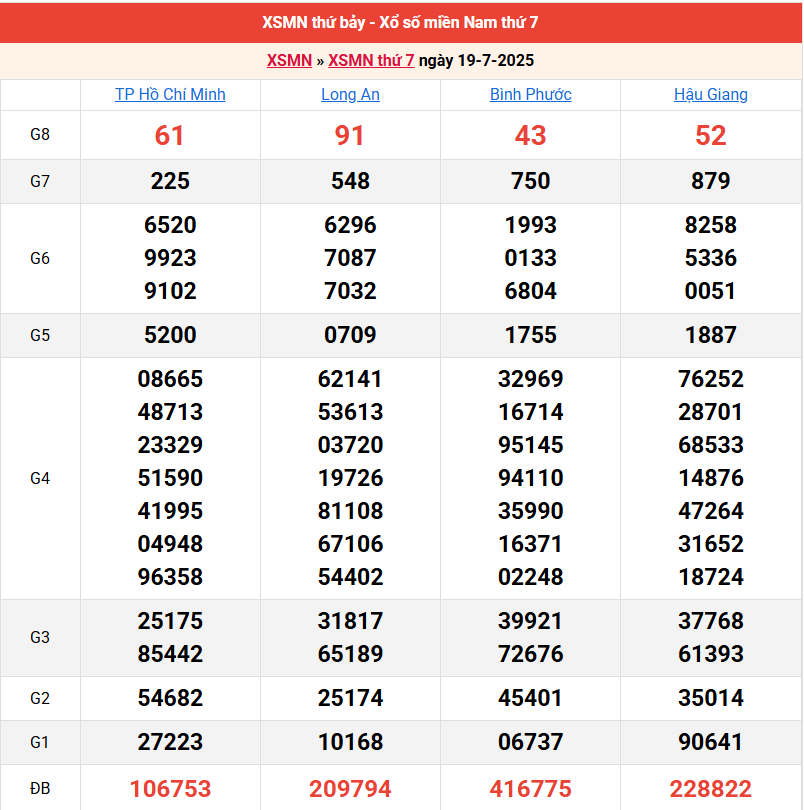Open the Hậu Giang column link
This screenshot has height=810, width=804.
(710, 95)
